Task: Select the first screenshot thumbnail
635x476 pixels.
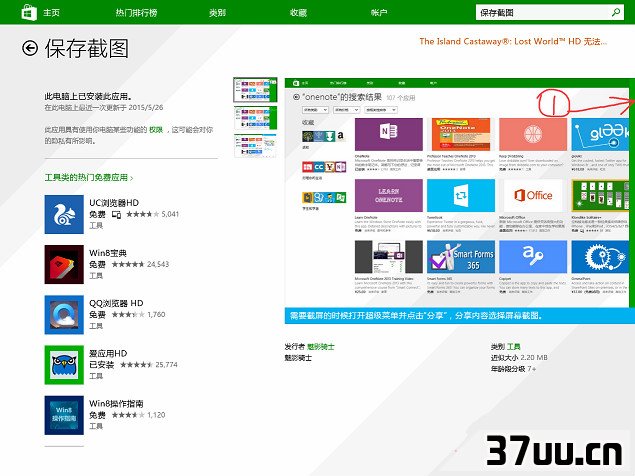Action: 255,90
